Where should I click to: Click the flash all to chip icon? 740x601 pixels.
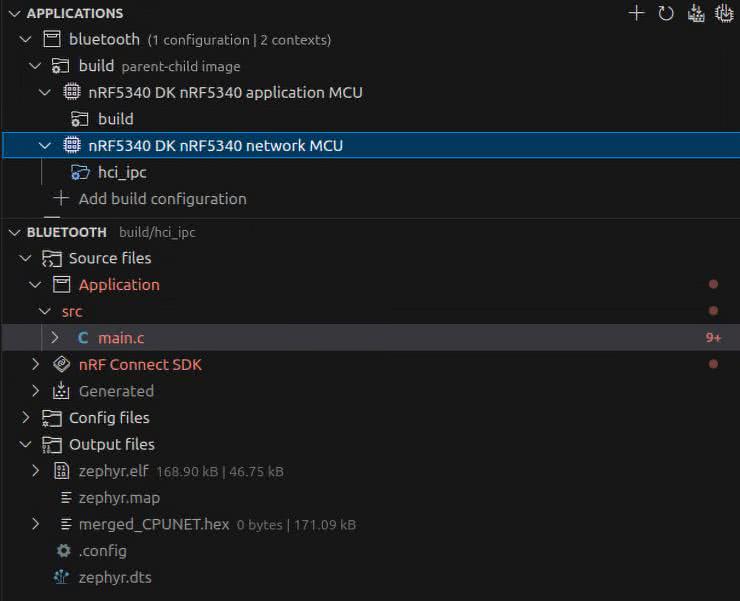[x=724, y=13]
